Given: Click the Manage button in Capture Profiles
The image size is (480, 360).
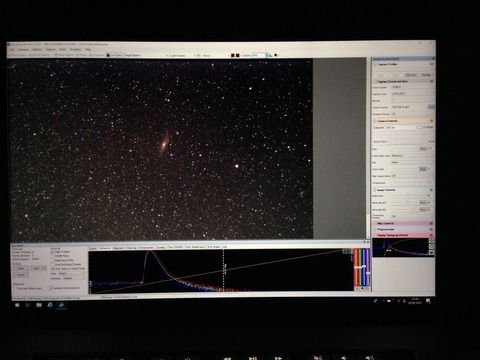Looking at the screenshot, I should (x=426, y=75).
